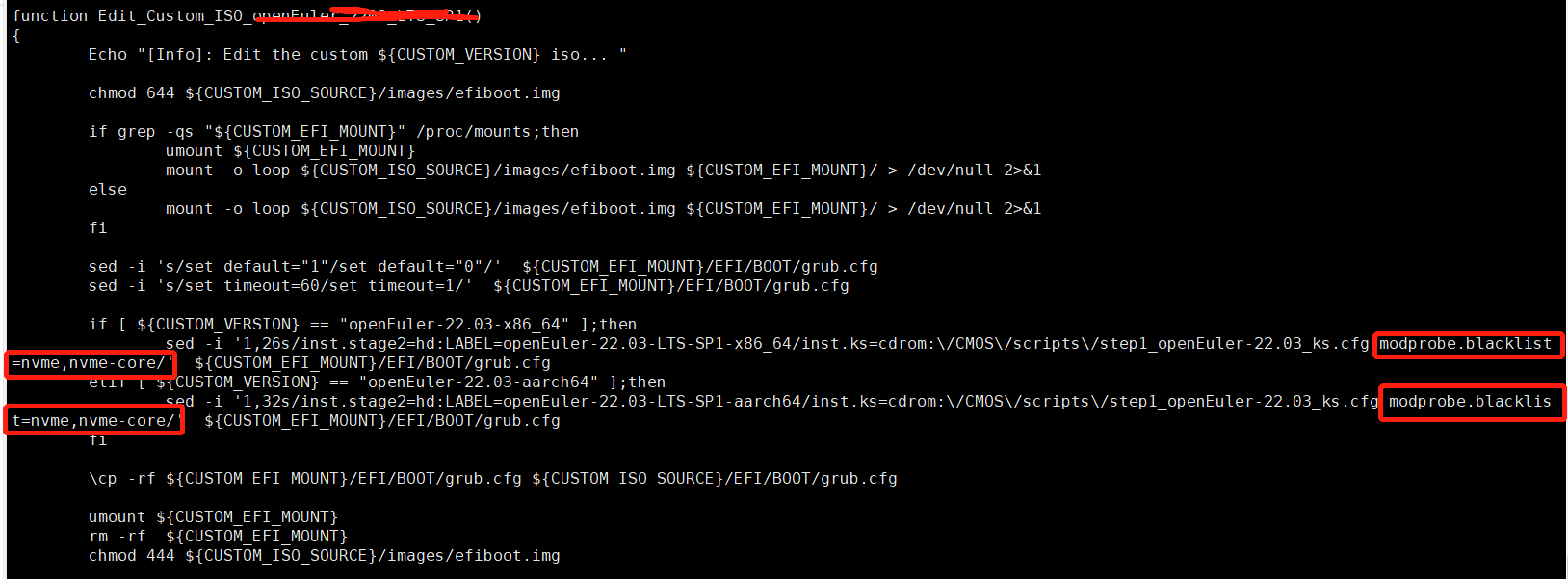Click the sed line setting default="0"
The image size is (1568, 579).
tap(483, 267)
